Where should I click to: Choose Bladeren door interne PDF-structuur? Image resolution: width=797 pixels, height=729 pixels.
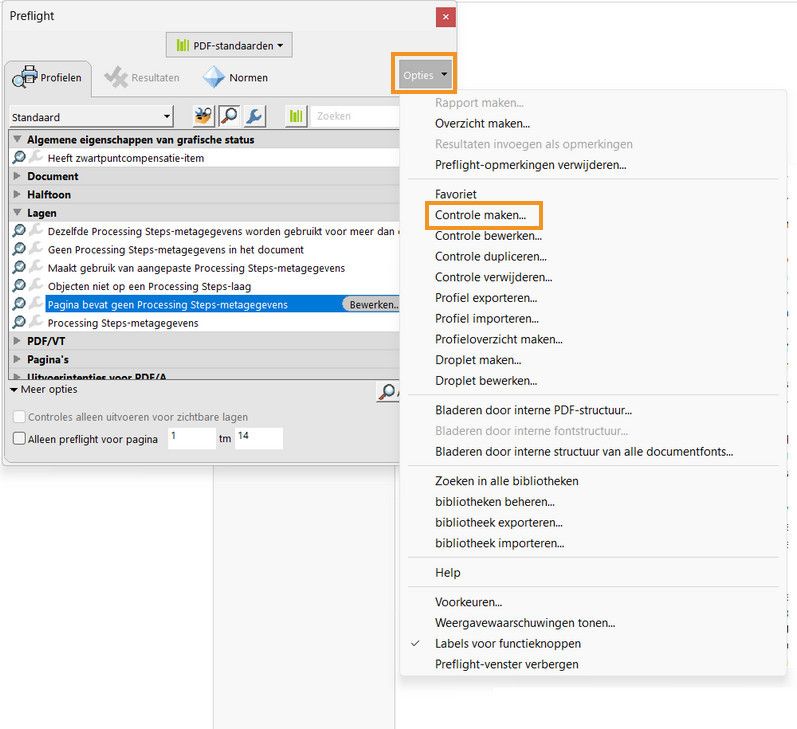[533, 410]
